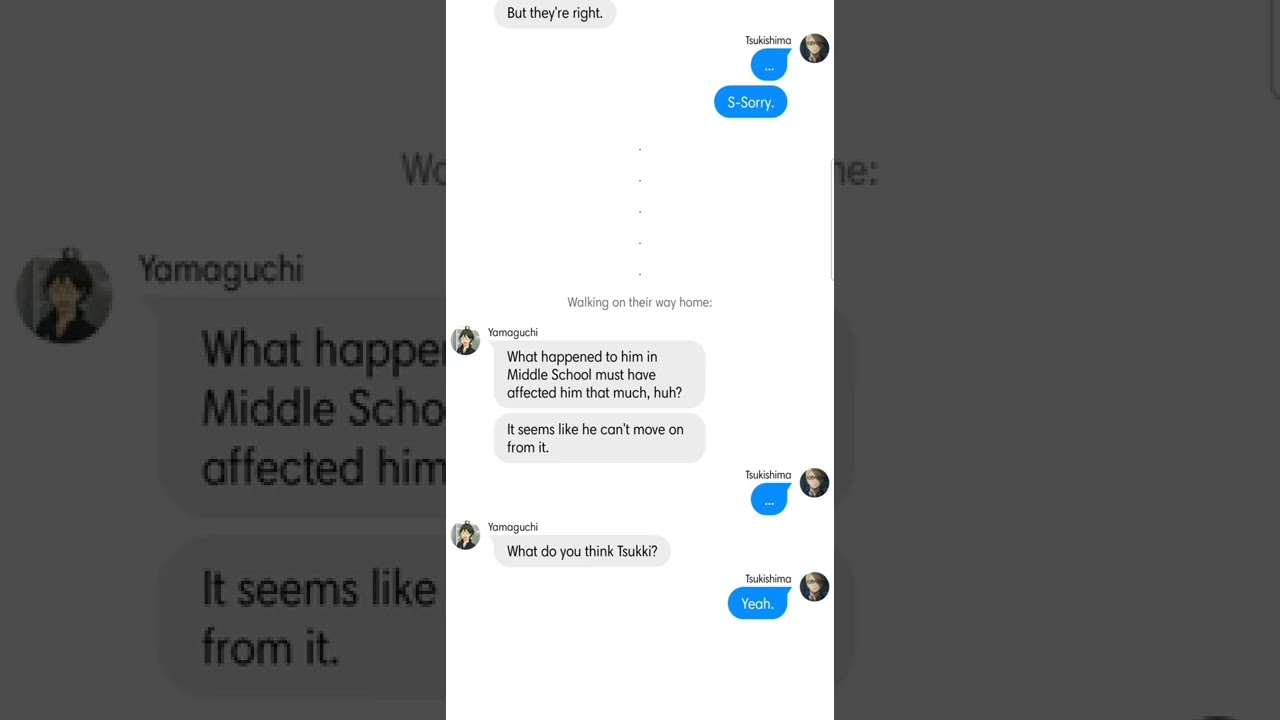Viewport: 1280px width, 720px height.
Task: Click the large blurred Yamaguchi avatar in background
Action: coord(64,296)
